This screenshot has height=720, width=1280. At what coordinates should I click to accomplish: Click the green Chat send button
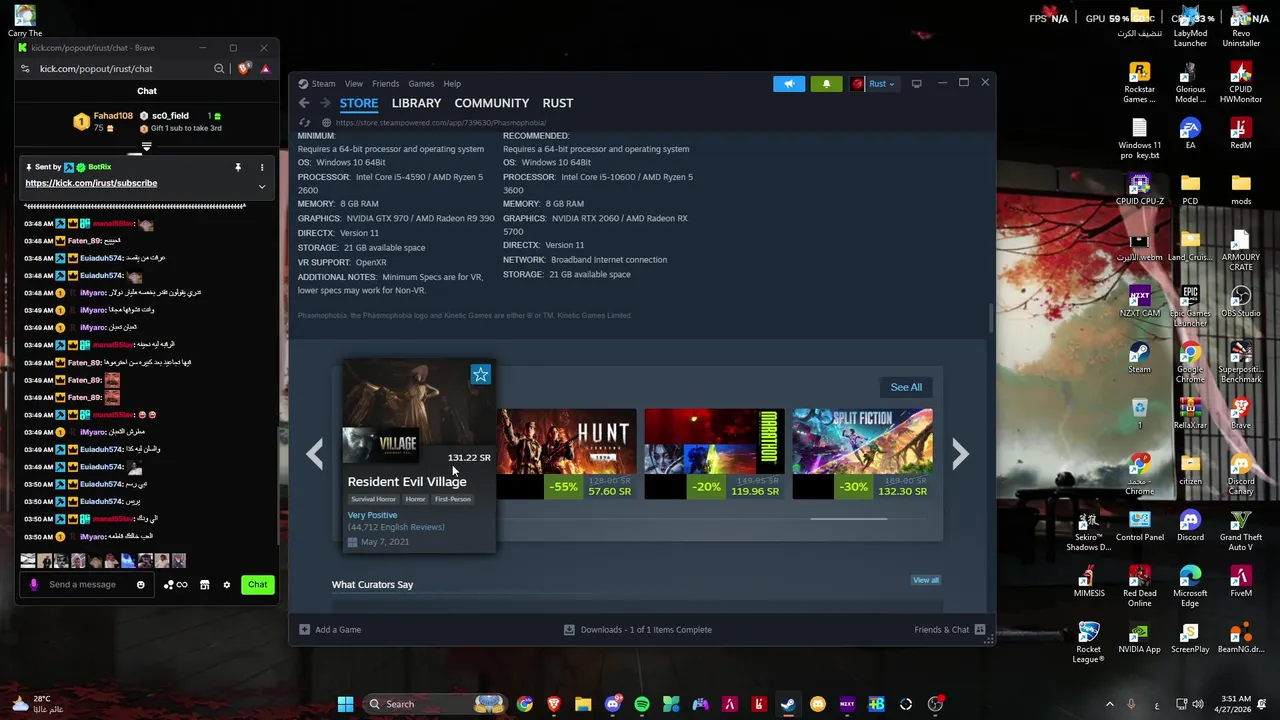(258, 585)
